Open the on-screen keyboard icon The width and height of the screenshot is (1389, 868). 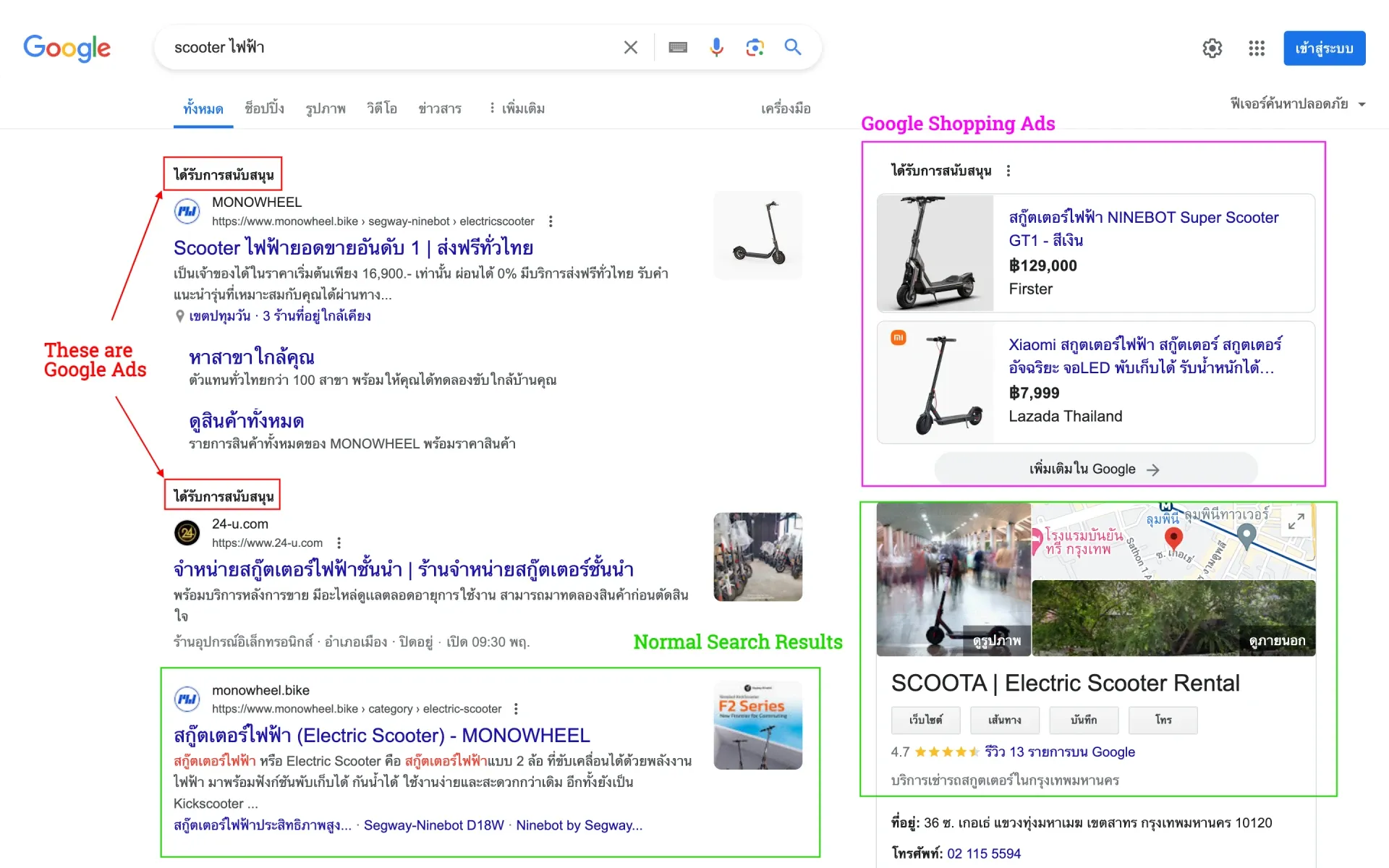tap(678, 48)
